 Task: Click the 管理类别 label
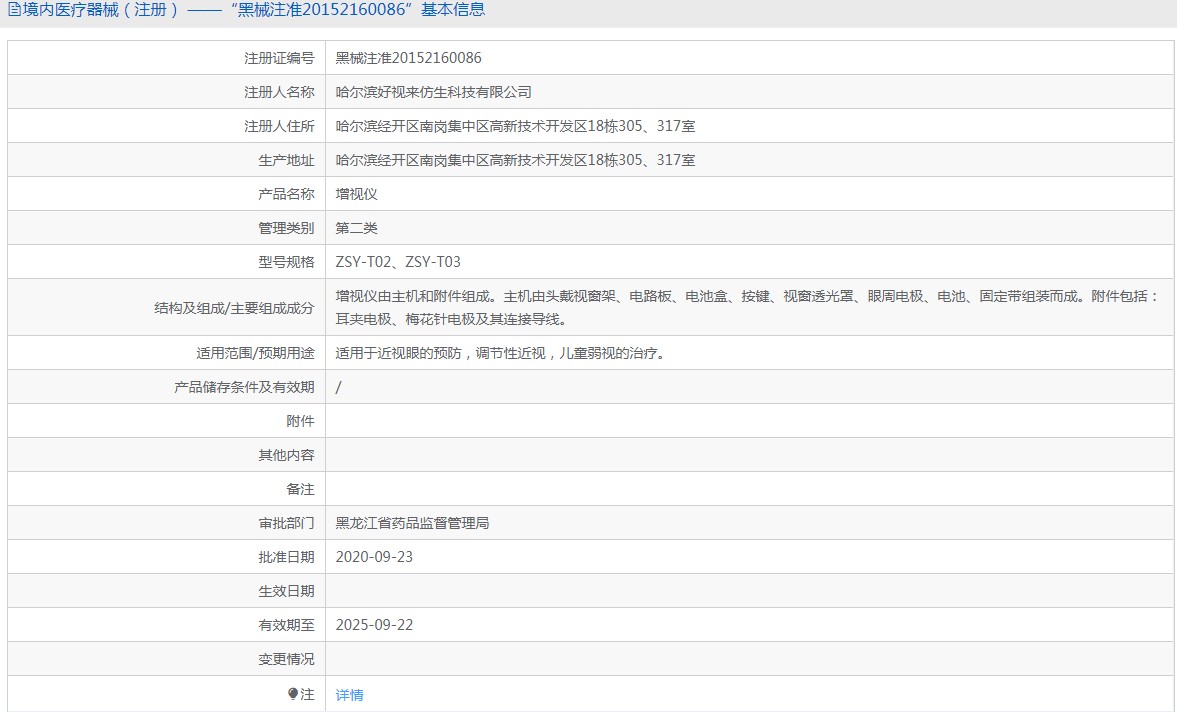point(286,227)
